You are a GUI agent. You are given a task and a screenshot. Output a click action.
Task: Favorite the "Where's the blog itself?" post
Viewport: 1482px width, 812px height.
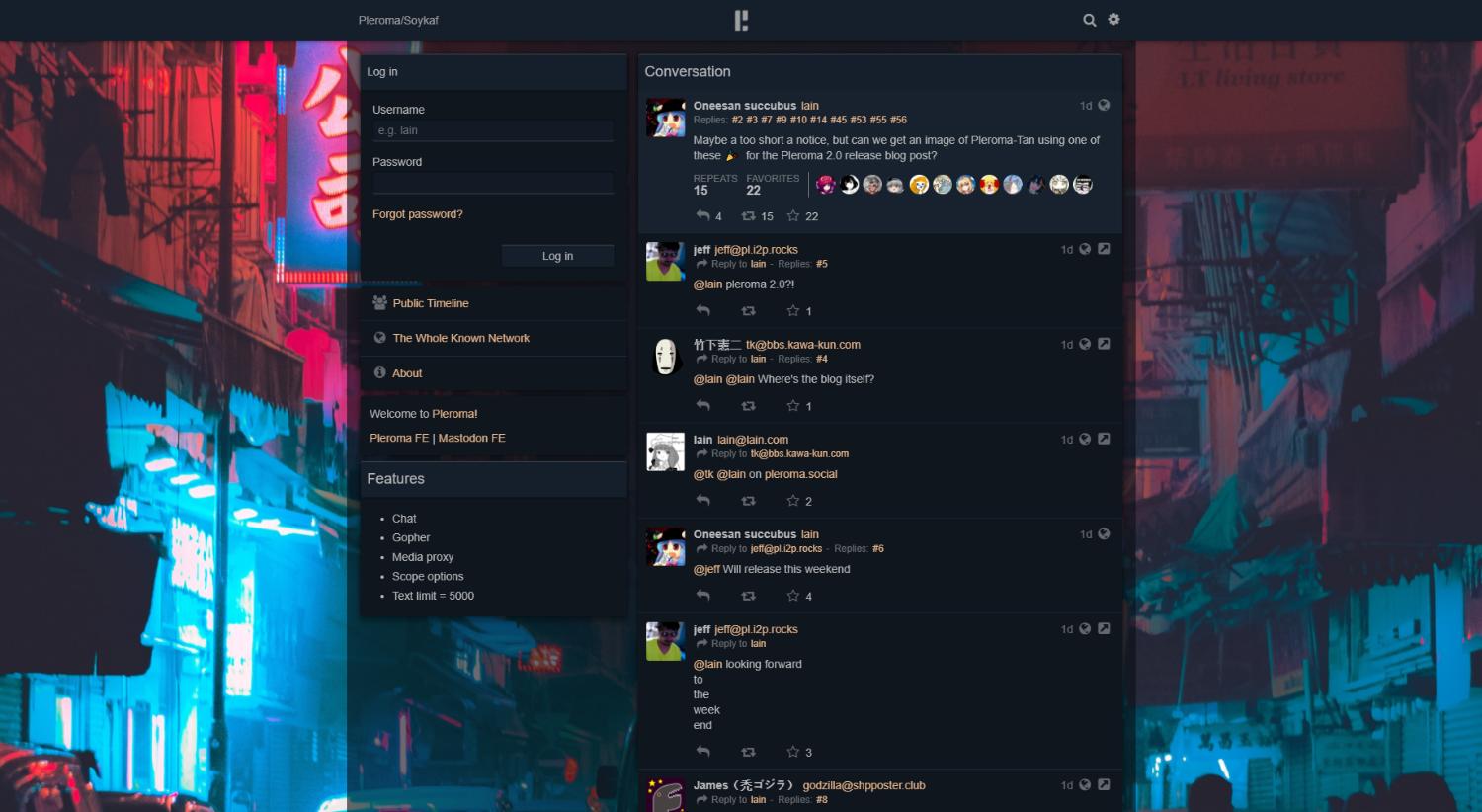pos(793,405)
